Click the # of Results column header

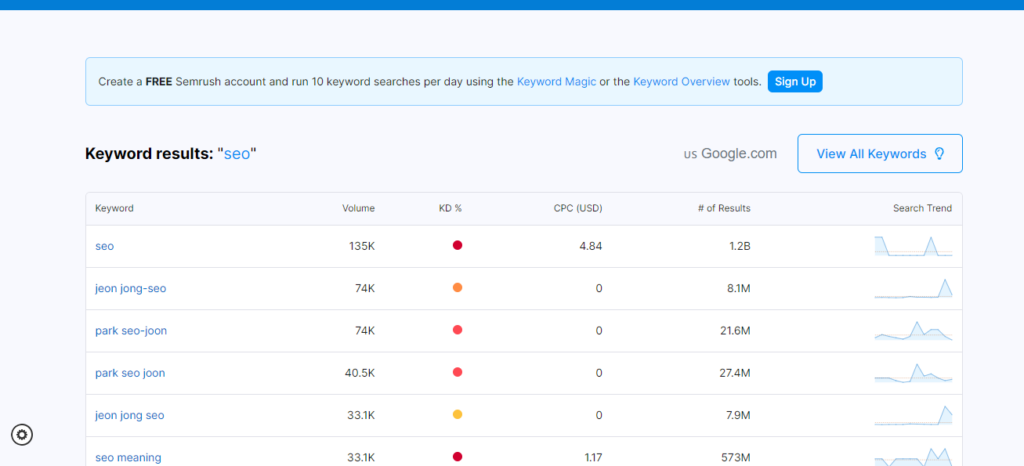click(724, 208)
